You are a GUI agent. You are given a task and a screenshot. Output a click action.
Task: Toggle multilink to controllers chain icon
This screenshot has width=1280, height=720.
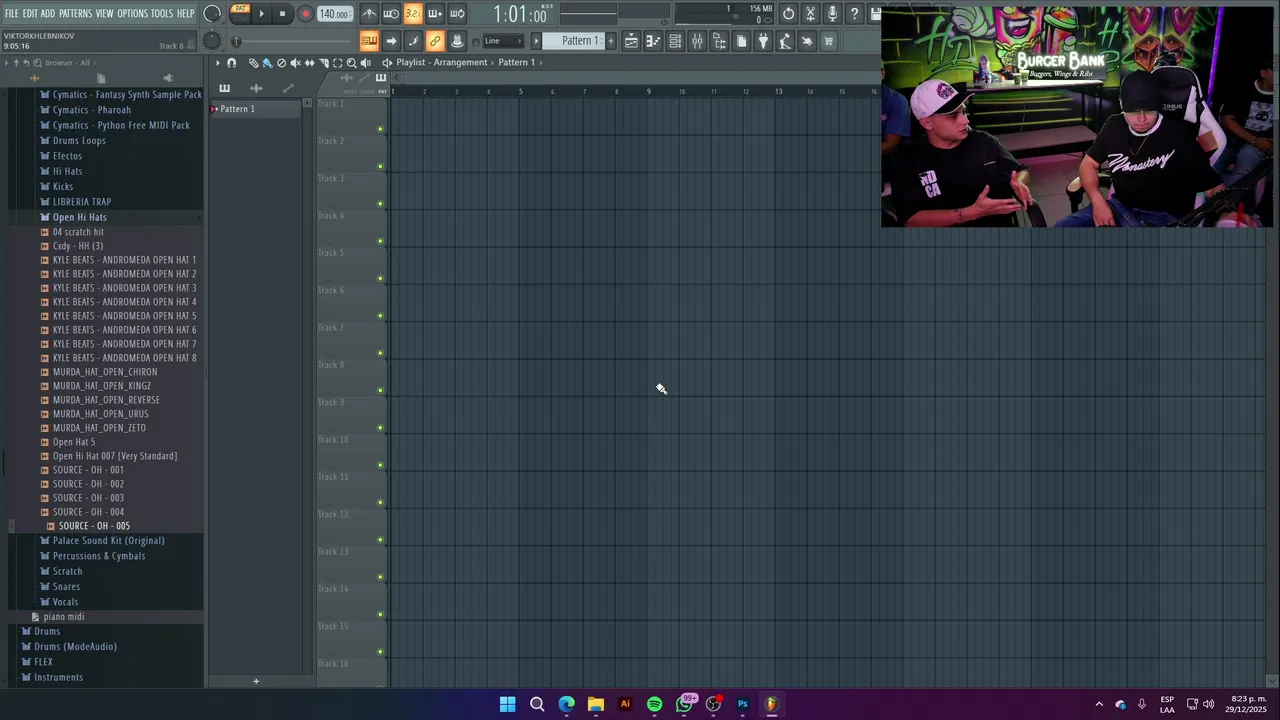pyautogui.click(x=435, y=41)
